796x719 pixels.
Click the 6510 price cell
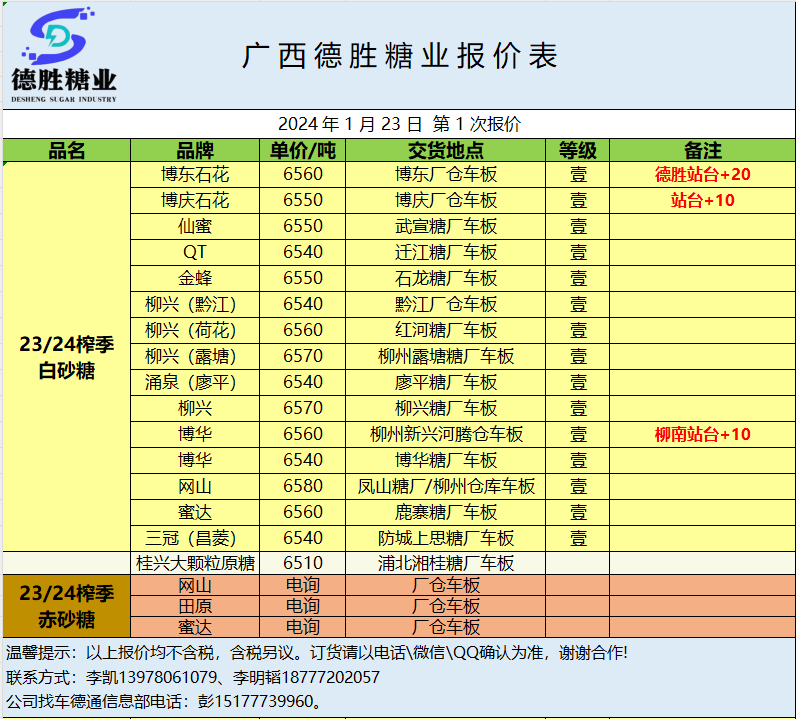303,563
